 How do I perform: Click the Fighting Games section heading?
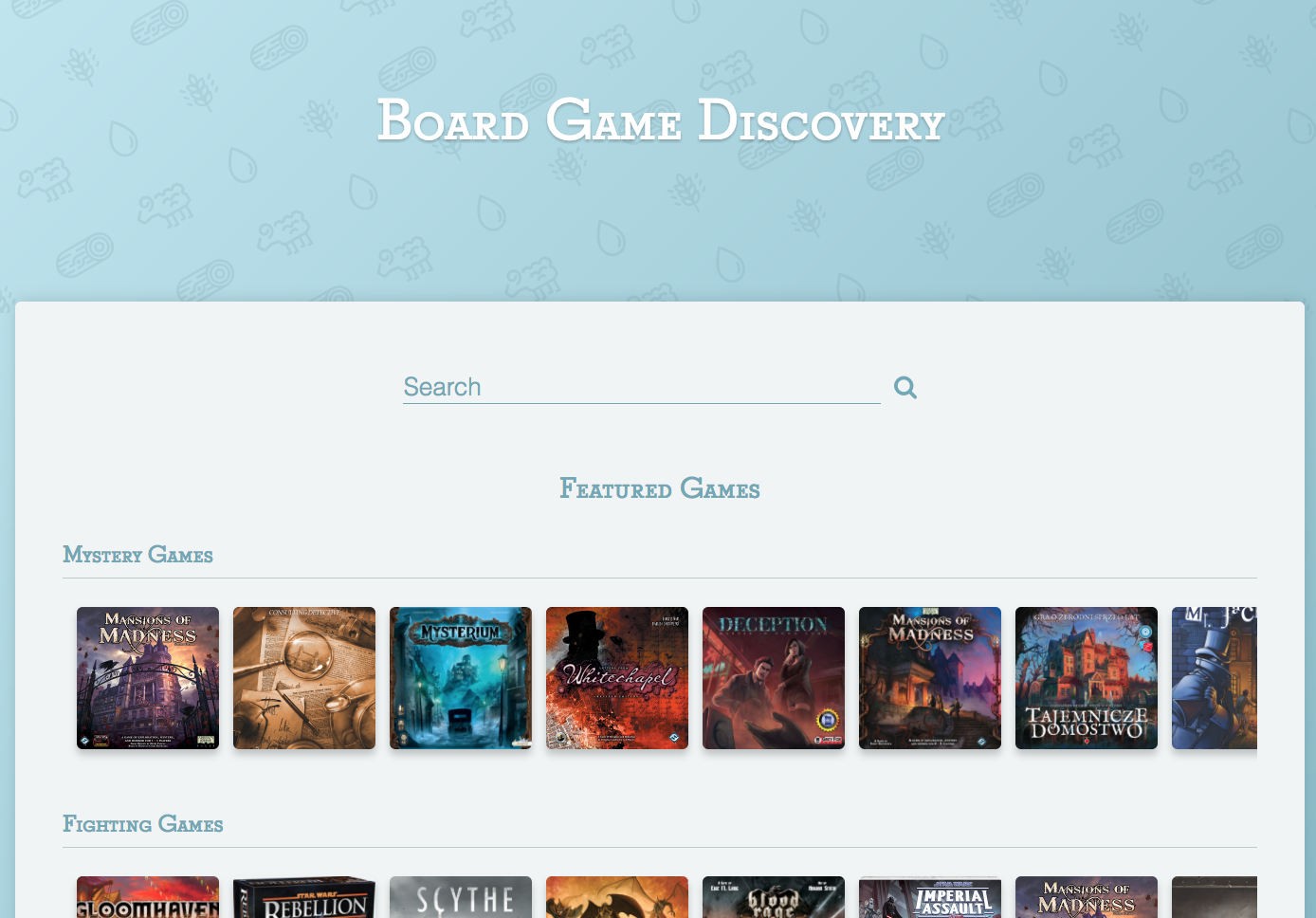tap(142, 824)
